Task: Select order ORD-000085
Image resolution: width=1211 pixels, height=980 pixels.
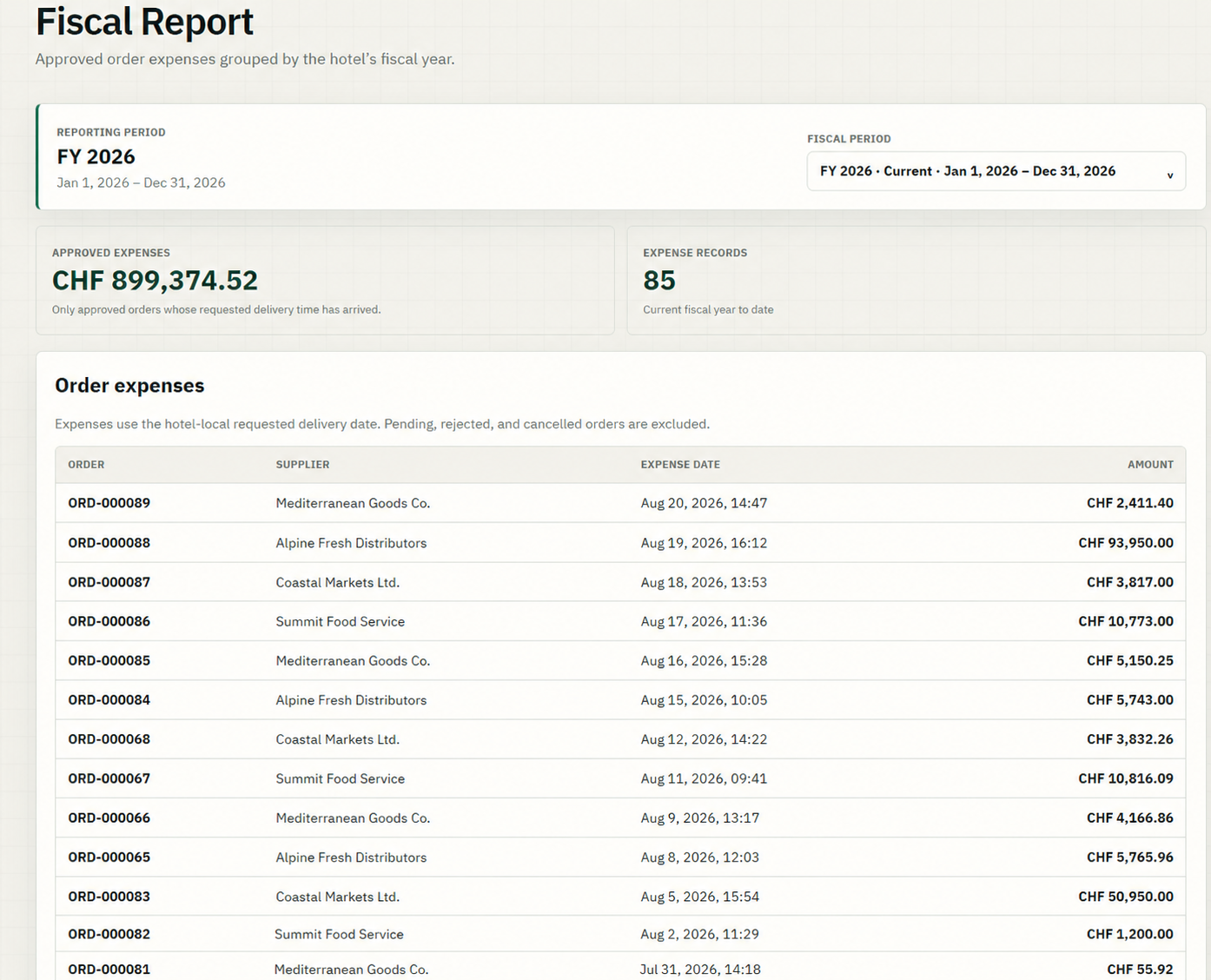Action: point(109,660)
